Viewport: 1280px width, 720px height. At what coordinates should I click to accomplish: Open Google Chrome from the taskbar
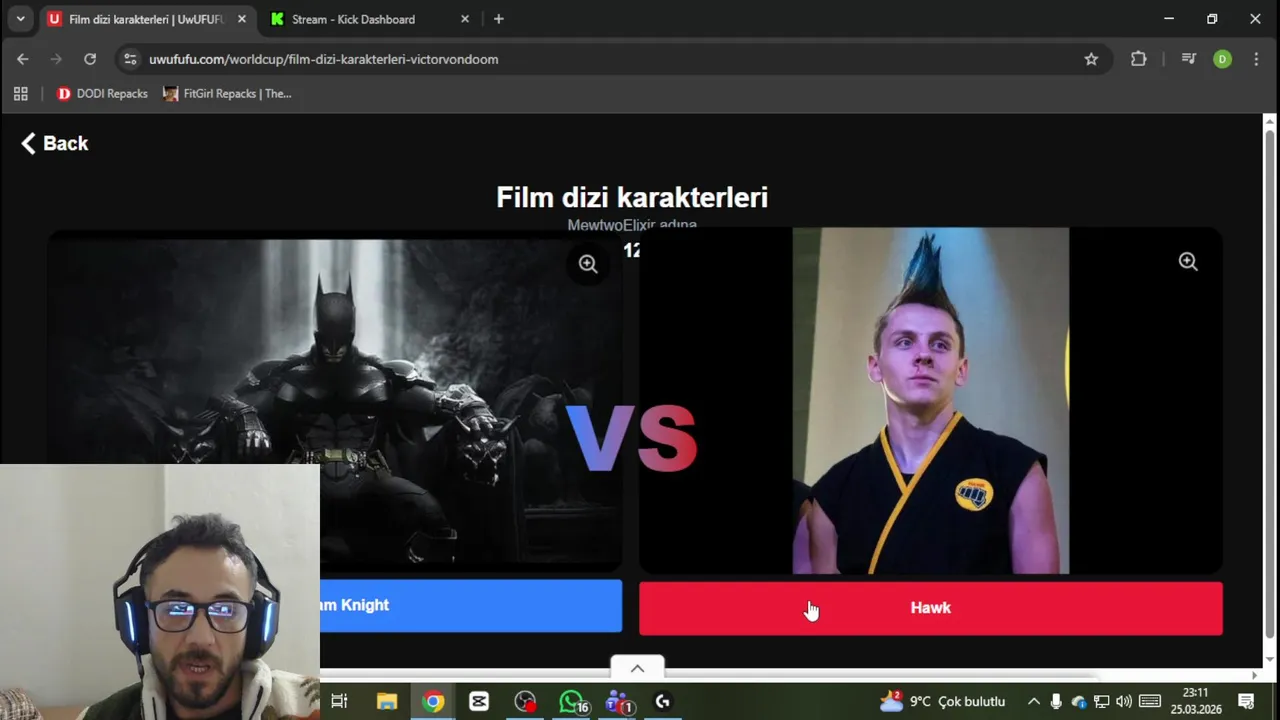pyautogui.click(x=433, y=701)
